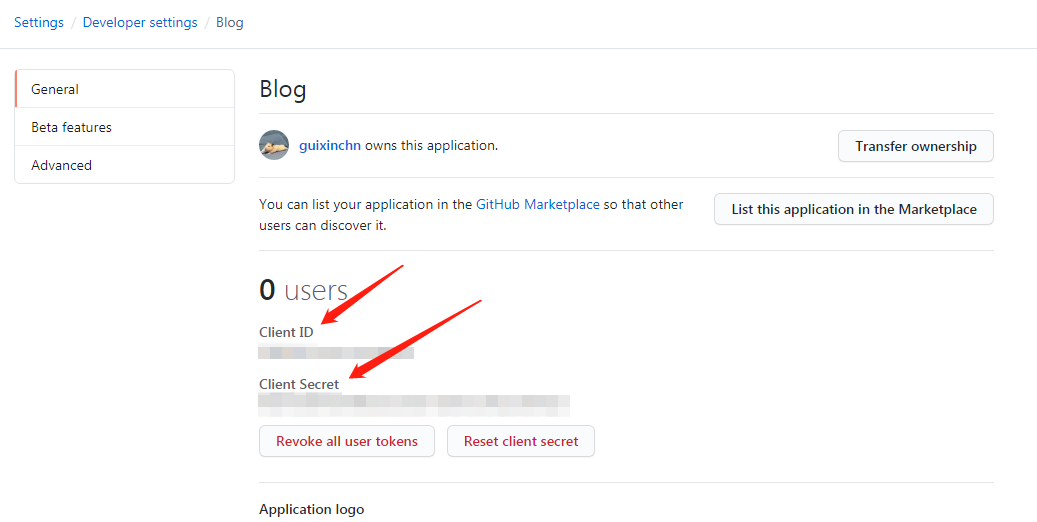1037x522 pixels.
Task: Click the 0 users count text
Action: (303, 290)
